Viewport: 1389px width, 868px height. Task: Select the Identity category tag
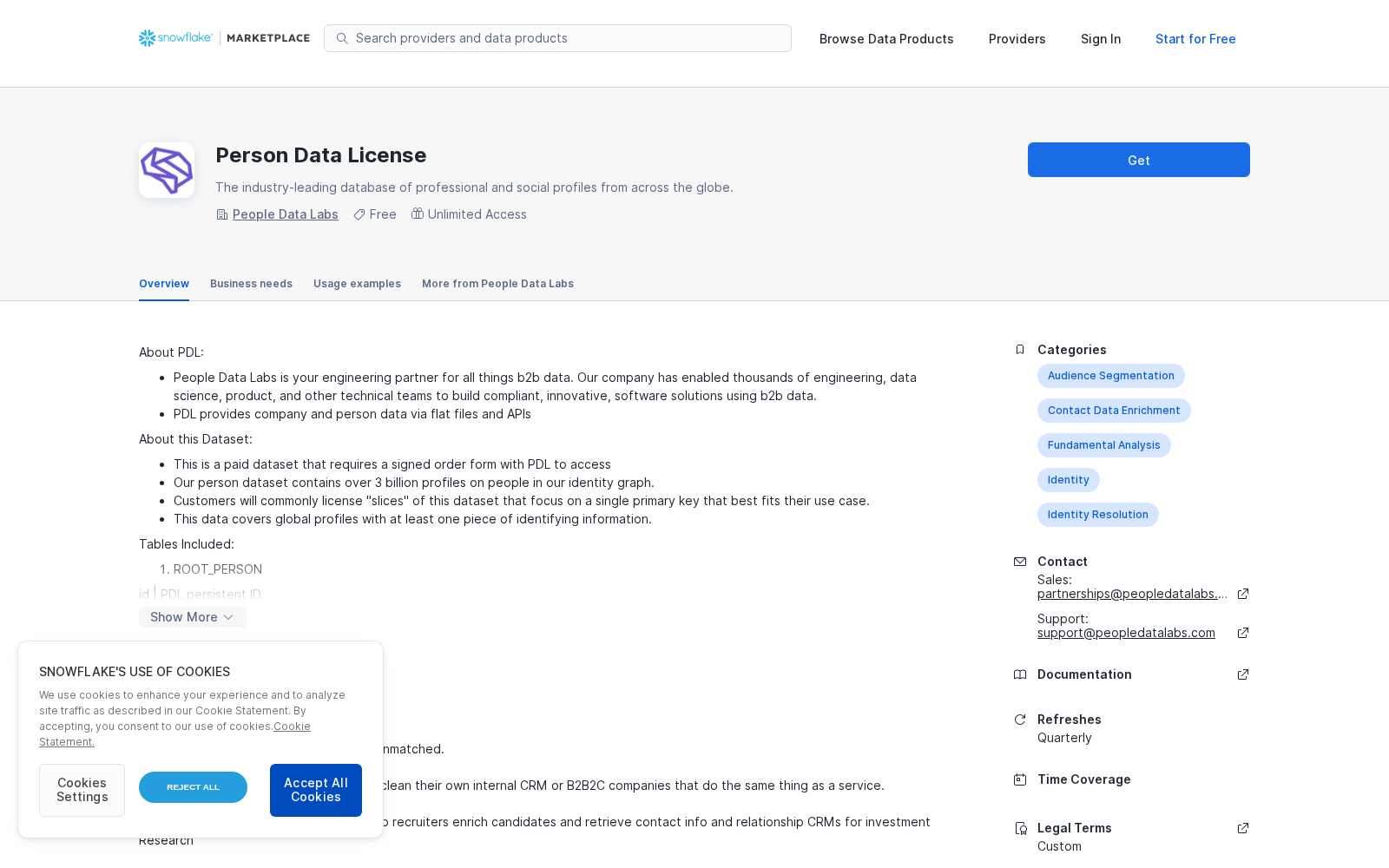tap(1069, 480)
